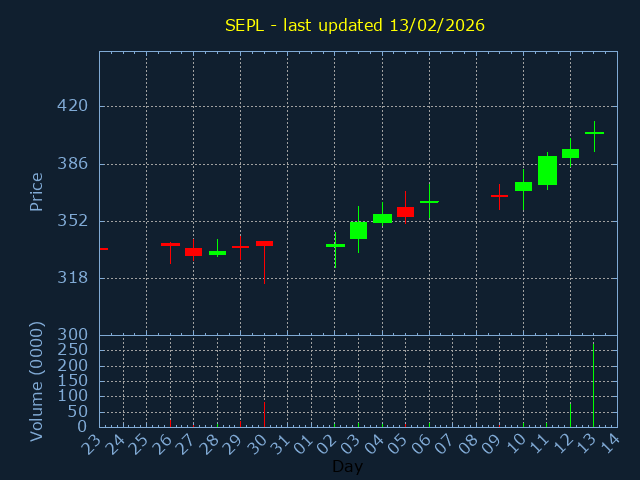Select the green doji candle on day 13
640x480 pixels.
(594, 133)
